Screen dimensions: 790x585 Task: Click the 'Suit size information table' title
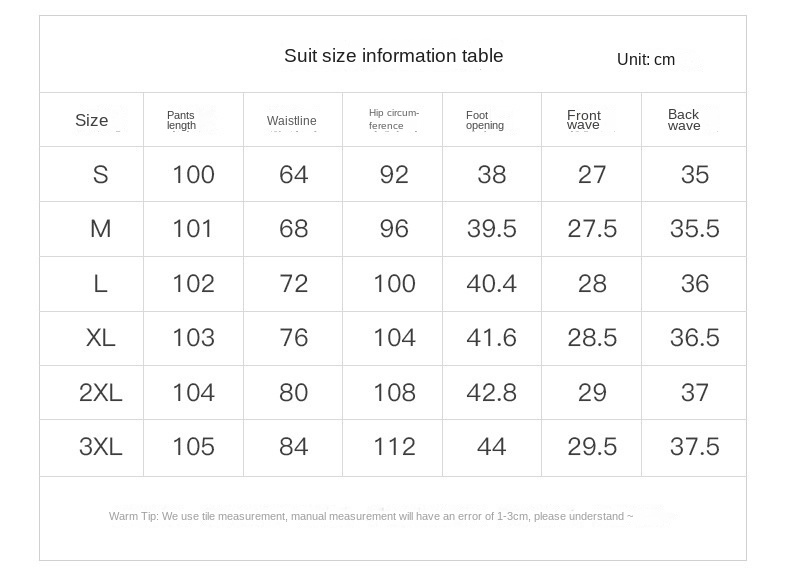(393, 56)
